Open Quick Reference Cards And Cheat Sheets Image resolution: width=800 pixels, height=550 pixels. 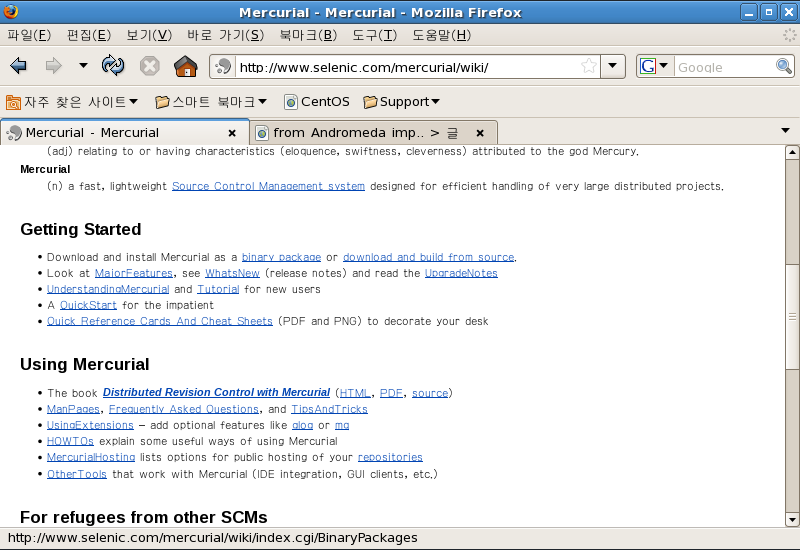coord(160,321)
